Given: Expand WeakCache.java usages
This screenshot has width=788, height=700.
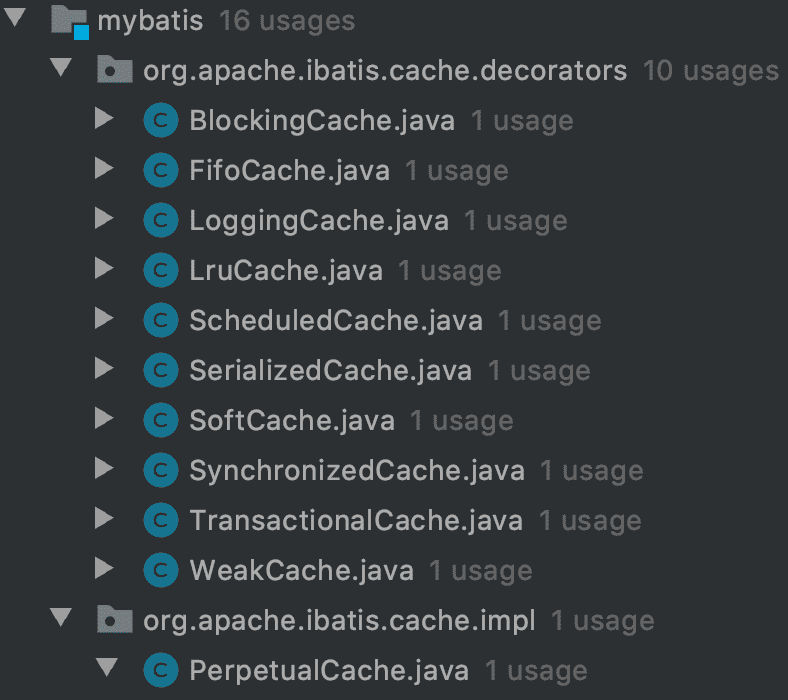Looking at the screenshot, I should (x=104, y=568).
